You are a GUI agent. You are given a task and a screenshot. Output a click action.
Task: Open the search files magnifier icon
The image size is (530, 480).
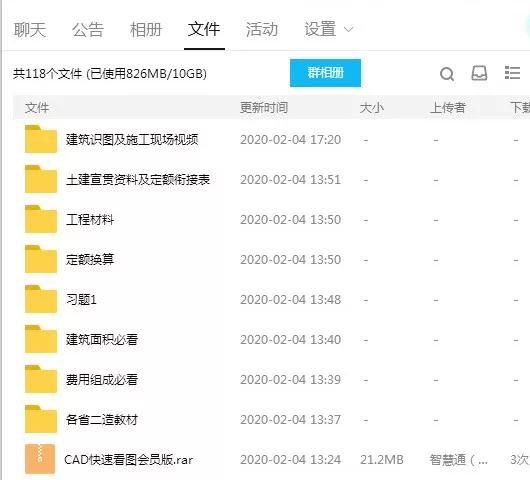[x=447, y=73]
